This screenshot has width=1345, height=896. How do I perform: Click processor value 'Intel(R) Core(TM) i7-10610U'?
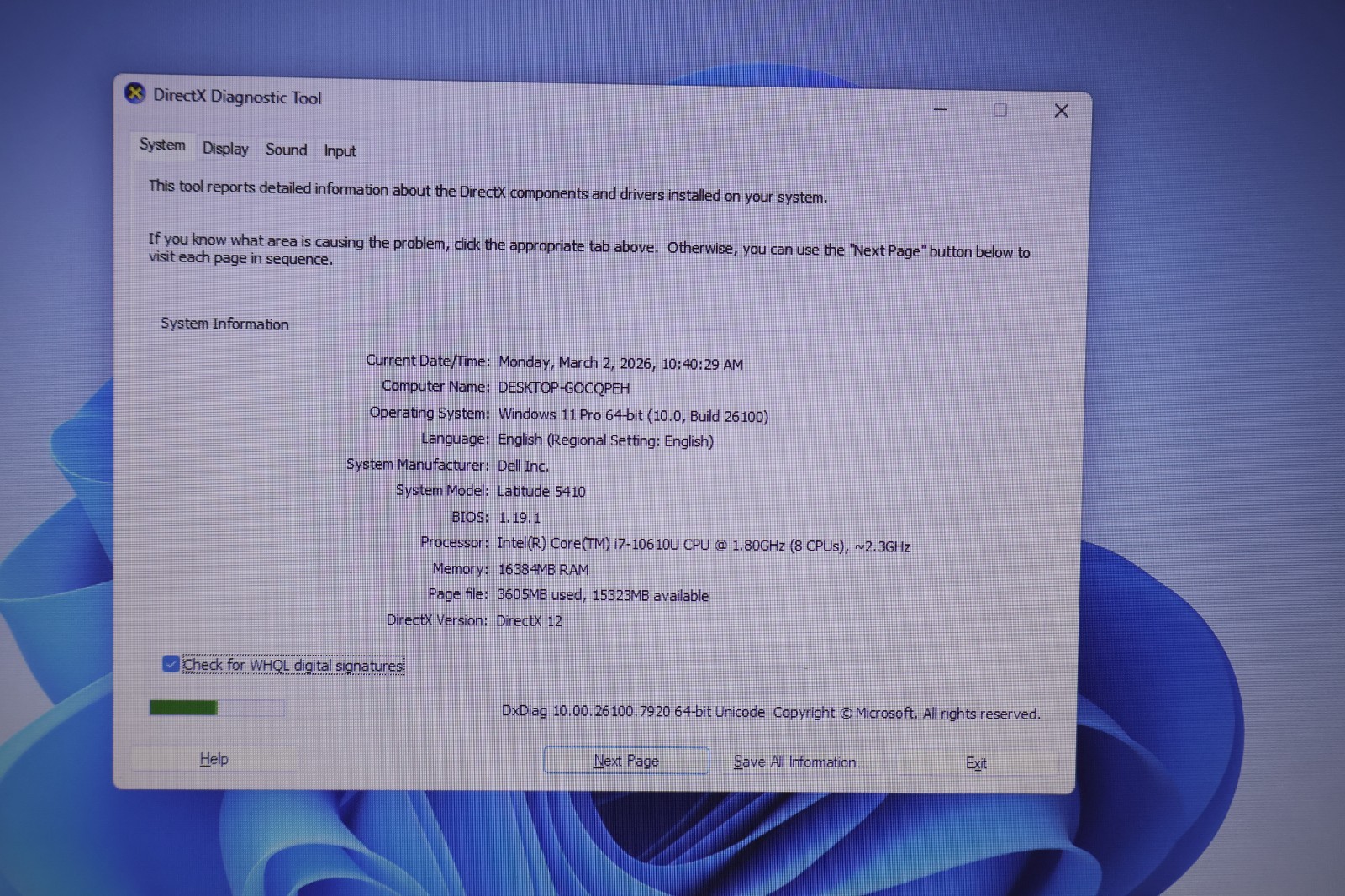click(588, 544)
